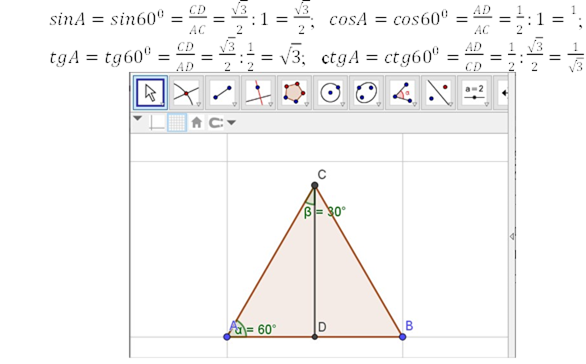Choose the Intersect/Point tool
The image size is (586, 364).
[x=186, y=93]
